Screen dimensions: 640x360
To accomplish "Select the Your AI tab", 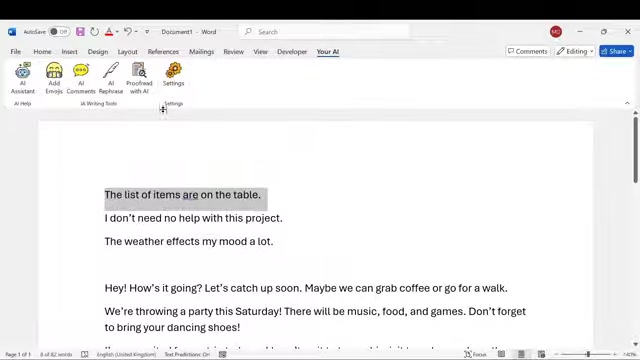I will pyautogui.click(x=328, y=51).
